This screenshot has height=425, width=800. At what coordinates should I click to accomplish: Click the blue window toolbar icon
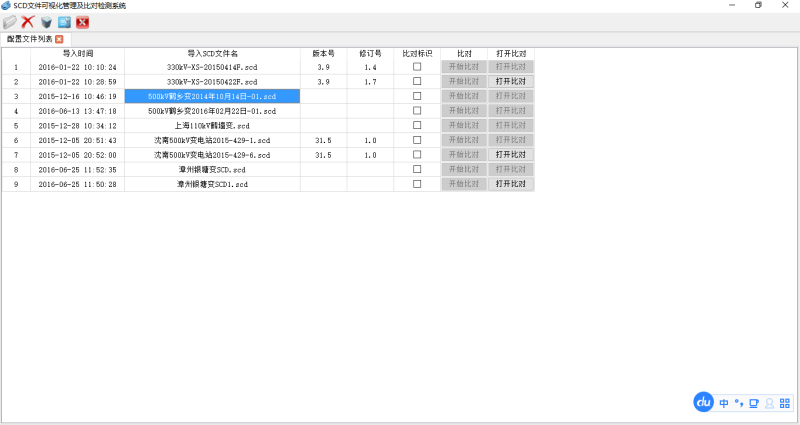point(64,22)
